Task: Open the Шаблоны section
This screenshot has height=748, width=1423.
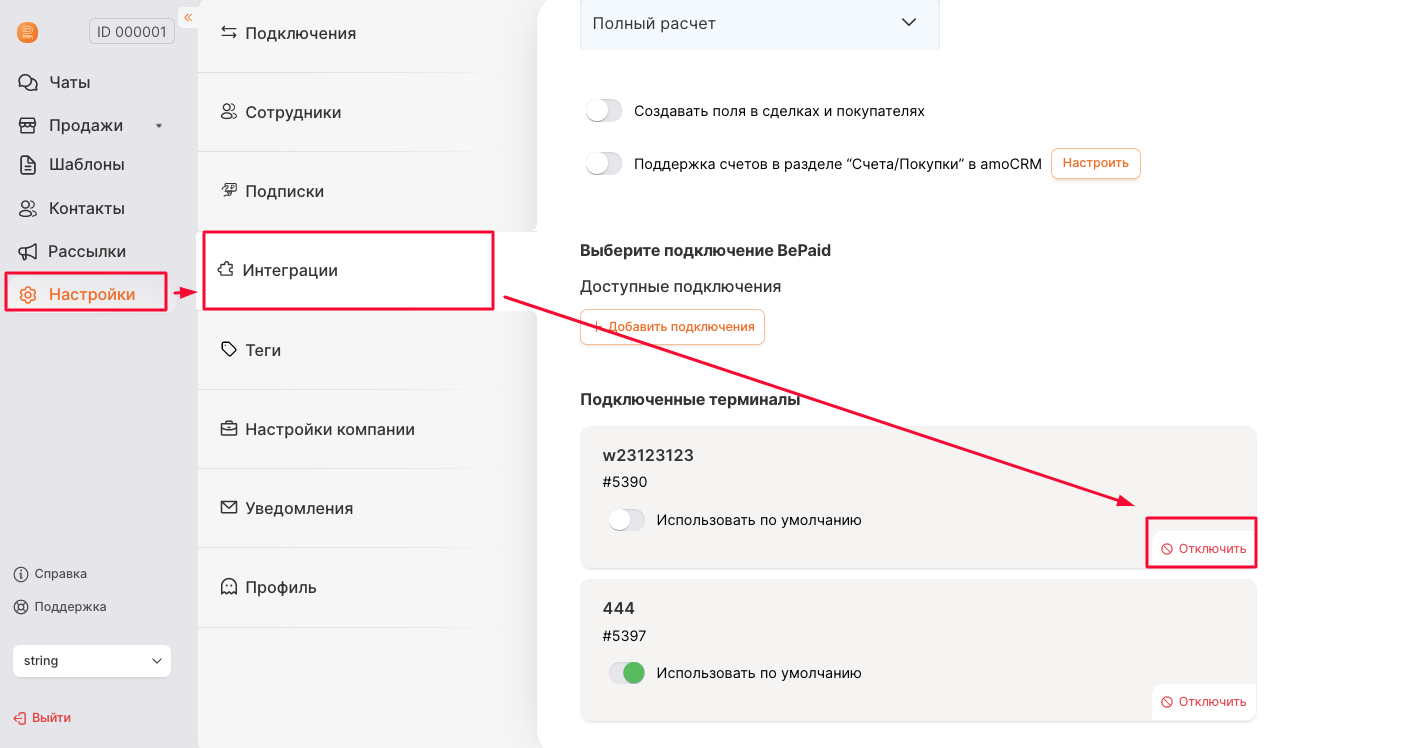Action: [x=86, y=164]
